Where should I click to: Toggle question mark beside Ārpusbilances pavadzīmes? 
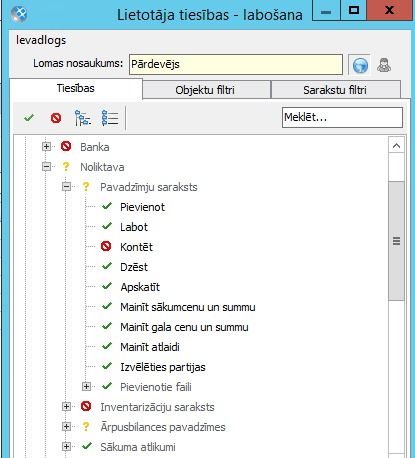coord(86,427)
